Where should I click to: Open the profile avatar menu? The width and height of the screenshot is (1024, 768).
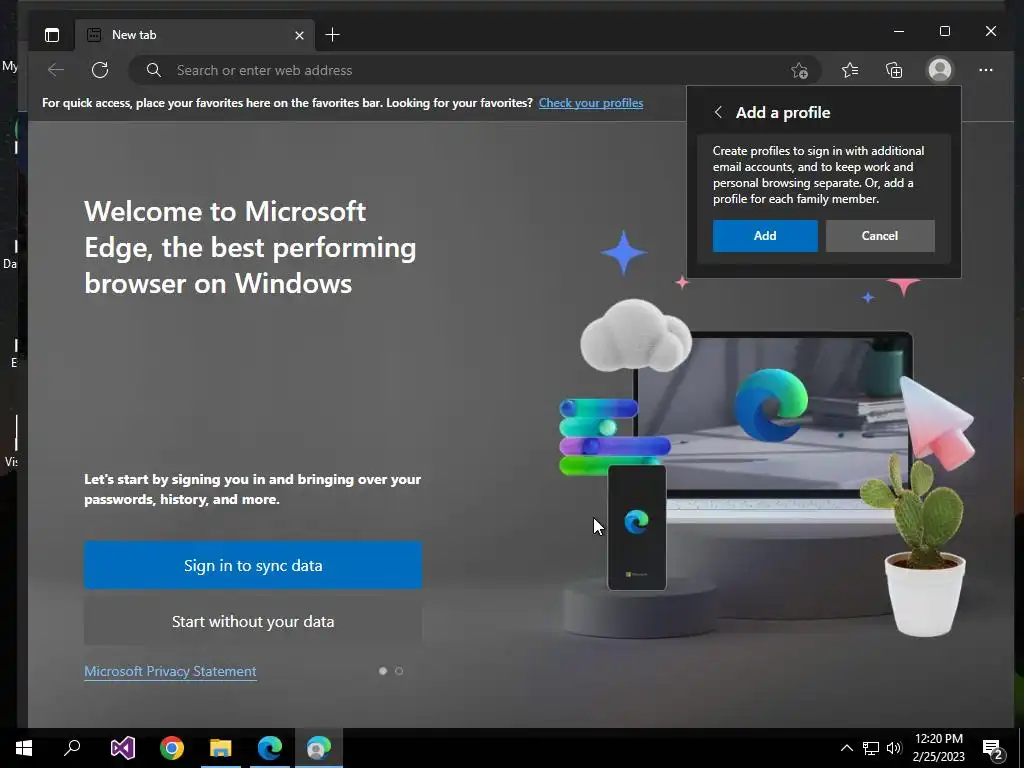coord(940,70)
